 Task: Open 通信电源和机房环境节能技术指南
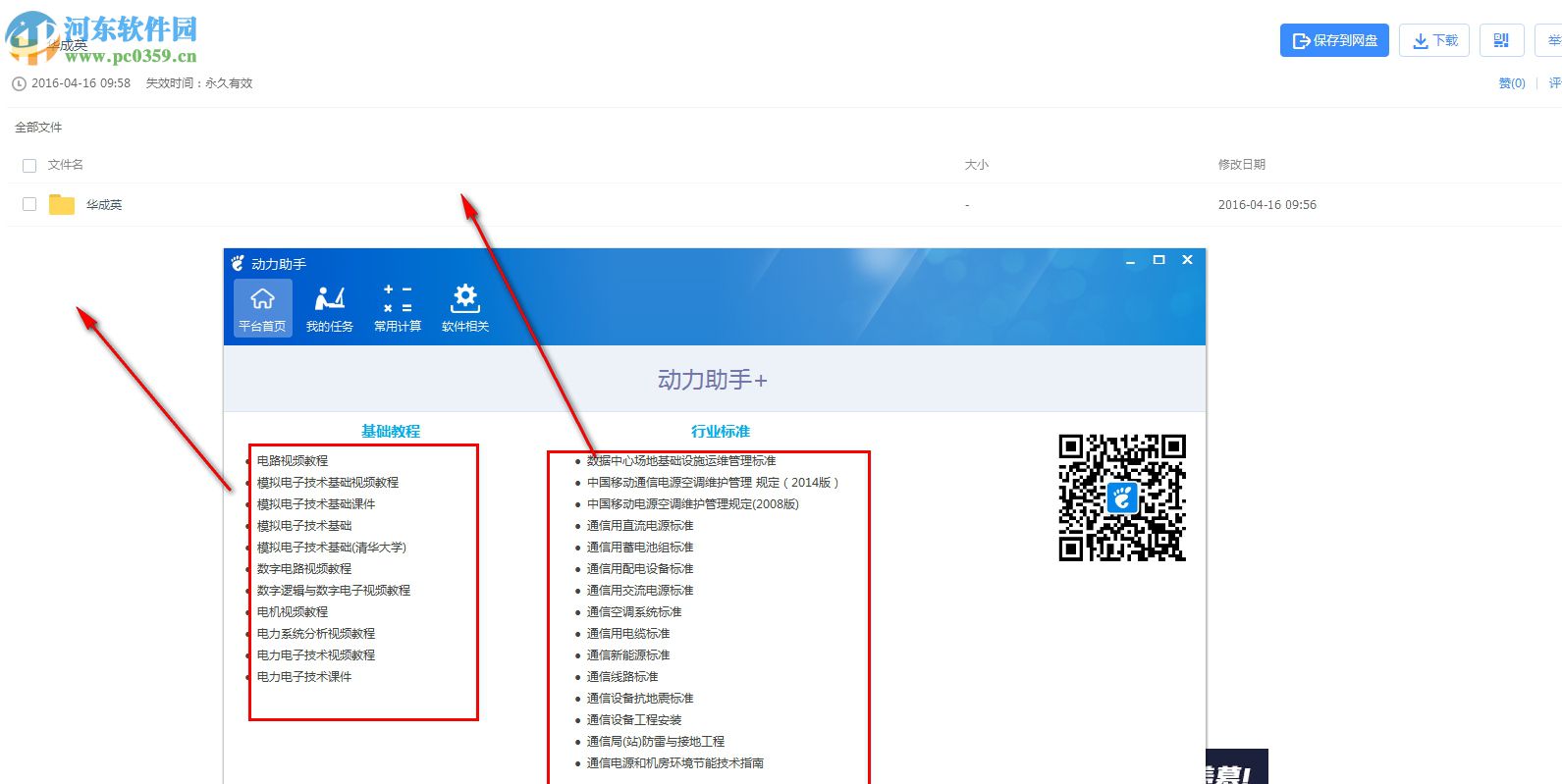[x=675, y=763]
